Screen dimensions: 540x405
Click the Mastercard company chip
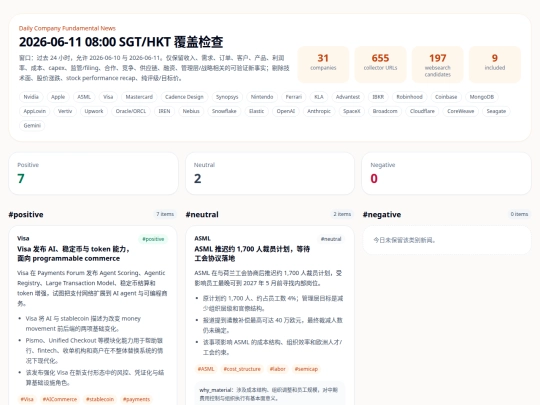pyautogui.click(x=139, y=97)
